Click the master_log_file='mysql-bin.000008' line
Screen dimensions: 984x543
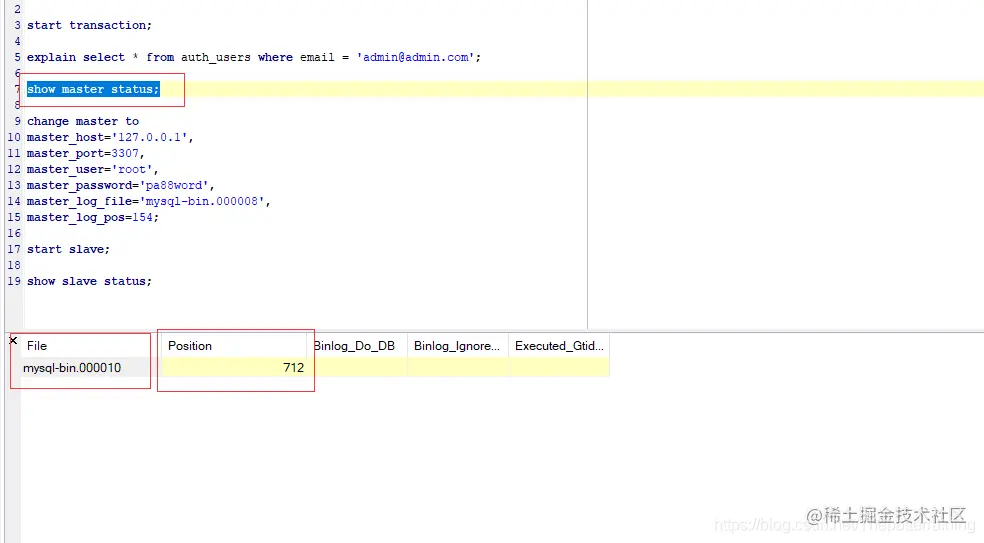pyautogui.click(x=148, y=201)
